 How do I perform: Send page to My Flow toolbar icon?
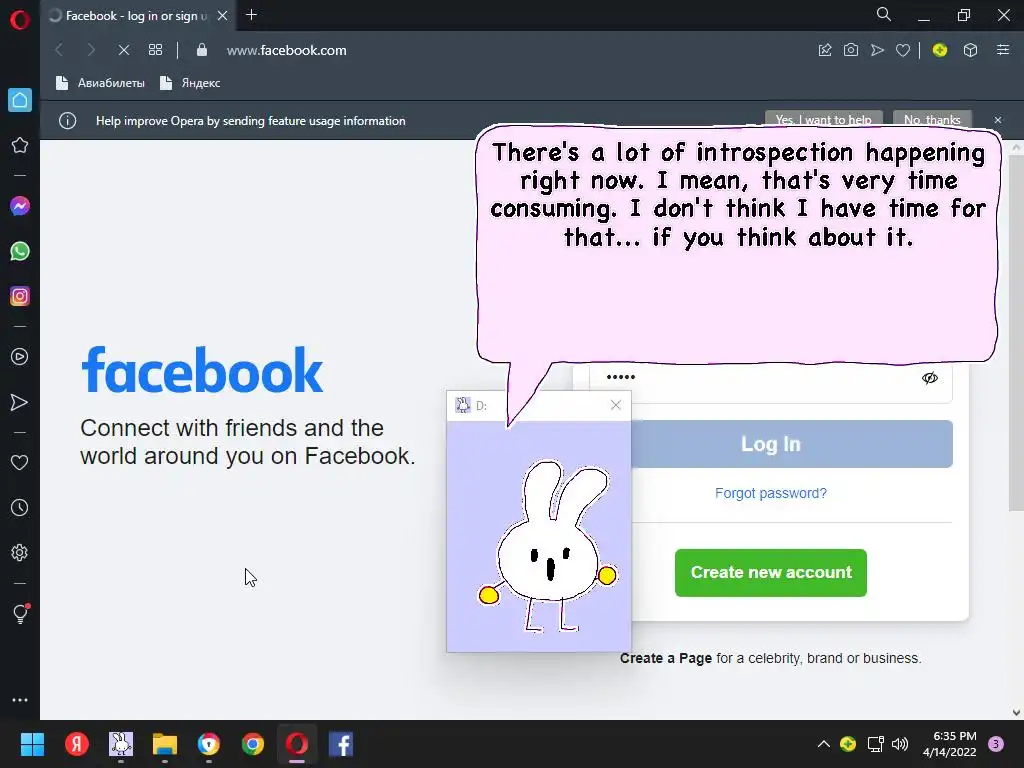pyautogui.click(x=877, y=50)
